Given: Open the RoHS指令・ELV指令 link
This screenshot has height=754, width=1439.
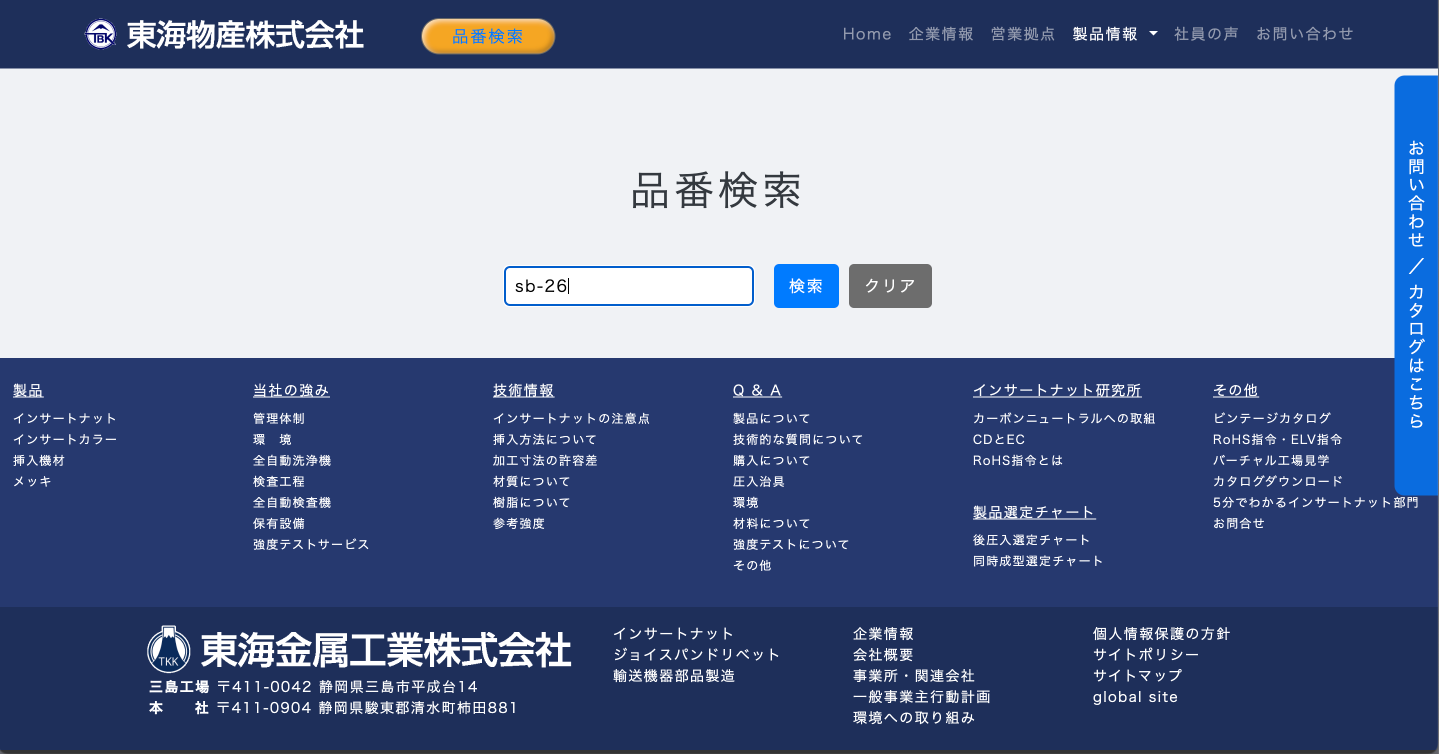Looking at the screenshot, I should tap(1278, 440).
